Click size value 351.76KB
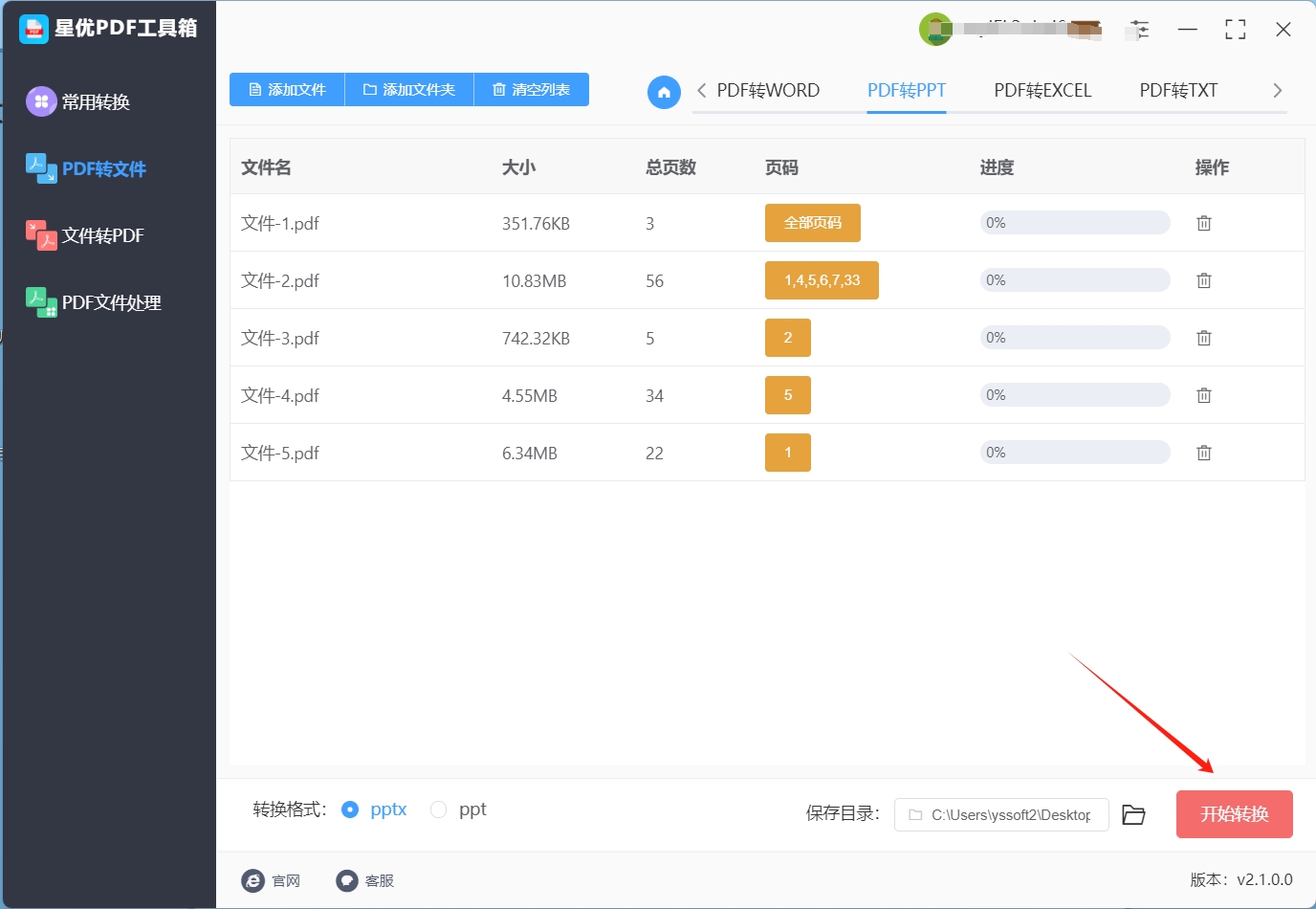 536,224
